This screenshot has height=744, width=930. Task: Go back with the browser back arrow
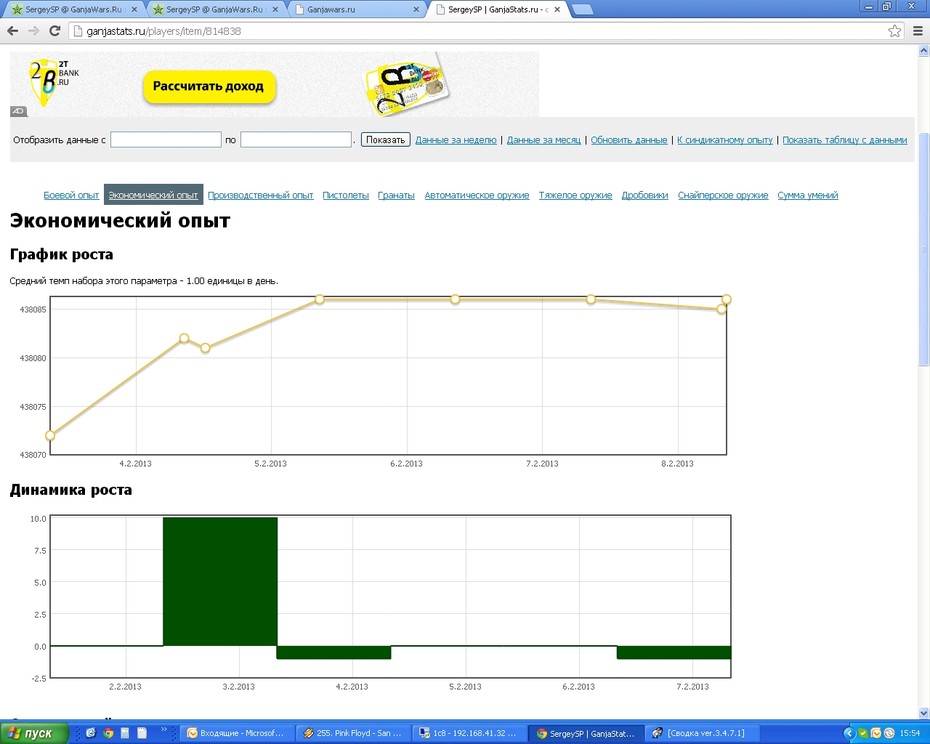pyautogui.click(x=12, y=31)
